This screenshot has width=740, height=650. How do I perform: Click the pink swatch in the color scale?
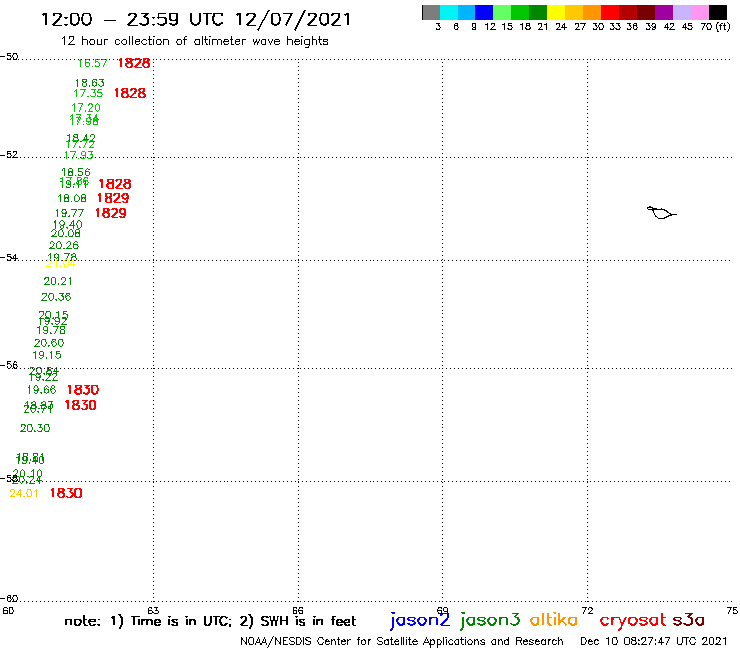[699, 12]
